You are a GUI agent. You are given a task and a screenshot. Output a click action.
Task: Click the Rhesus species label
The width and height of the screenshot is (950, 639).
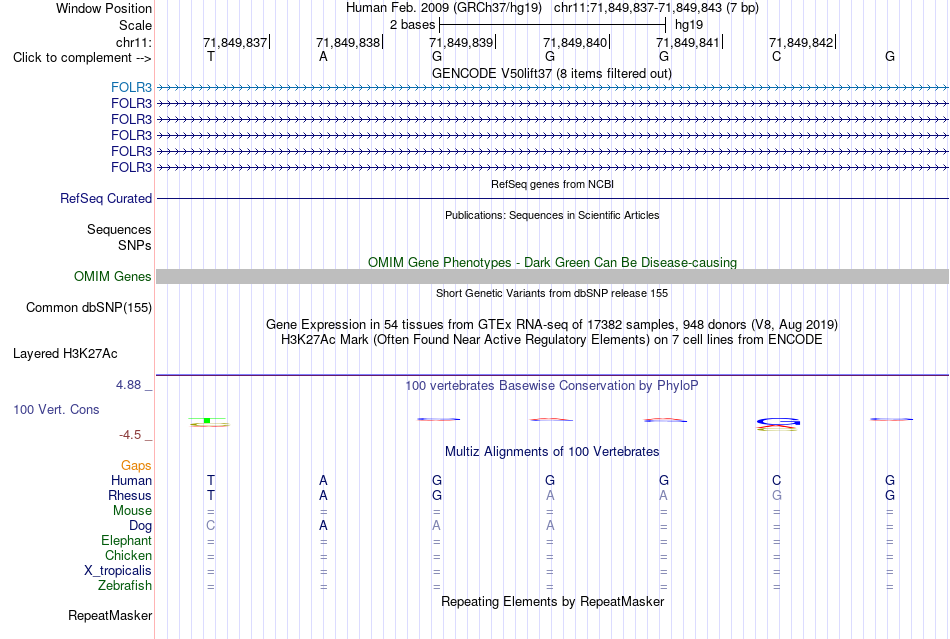[130, 495]
